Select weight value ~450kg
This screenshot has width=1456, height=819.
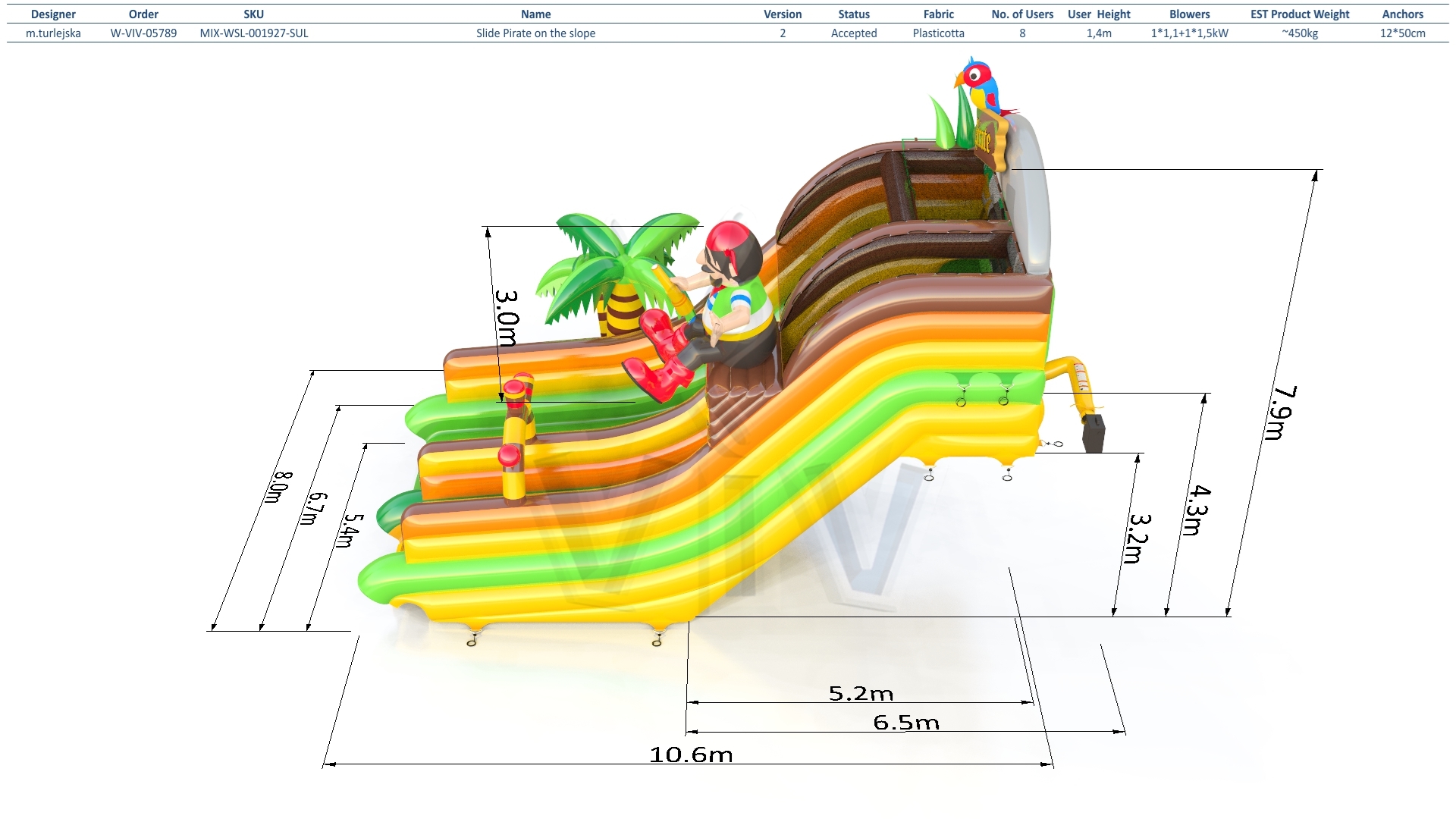tap(1300, 33)
